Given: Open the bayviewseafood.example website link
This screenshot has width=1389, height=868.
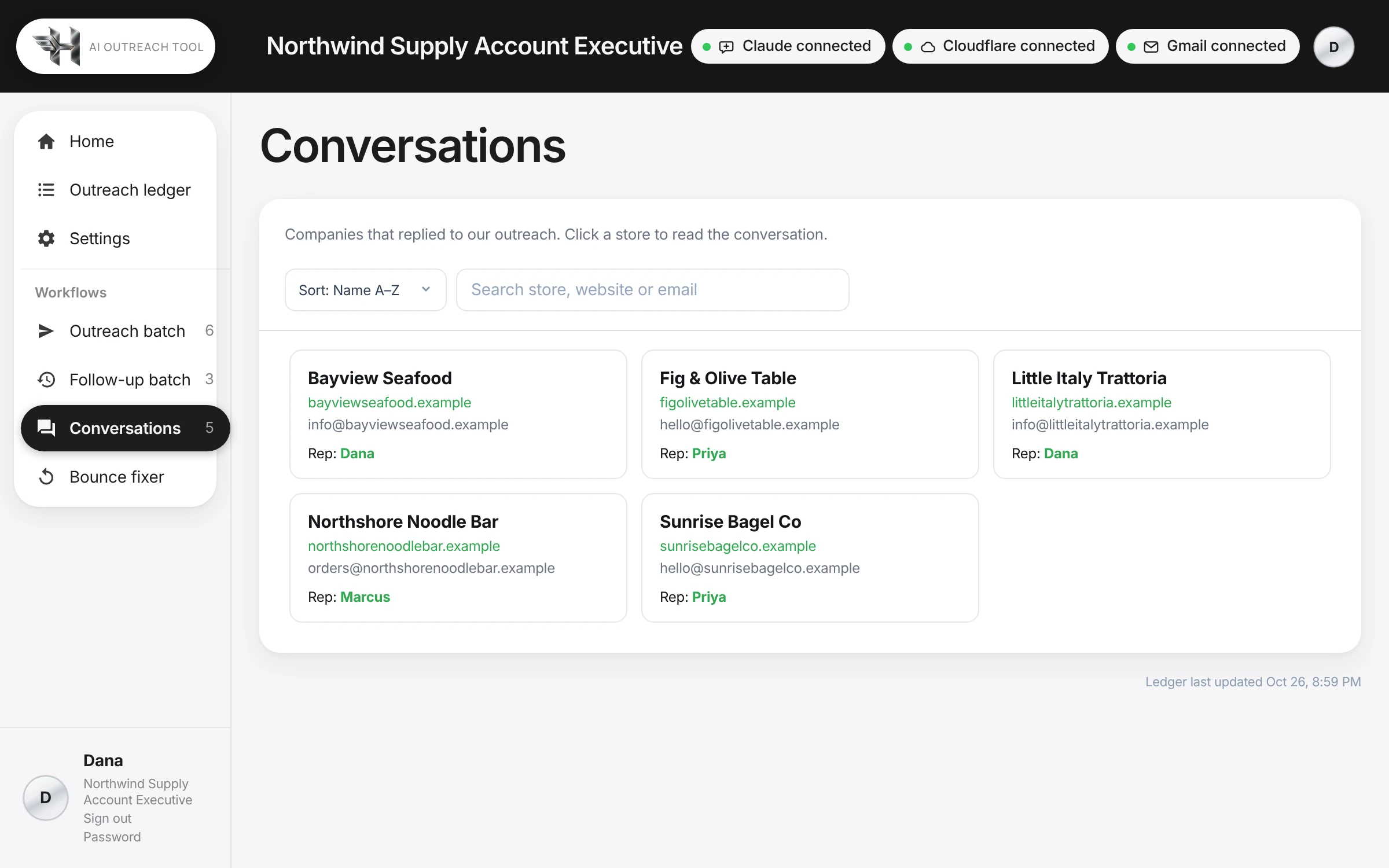Looking at the screenshot, I should click(x=389, y=402).
